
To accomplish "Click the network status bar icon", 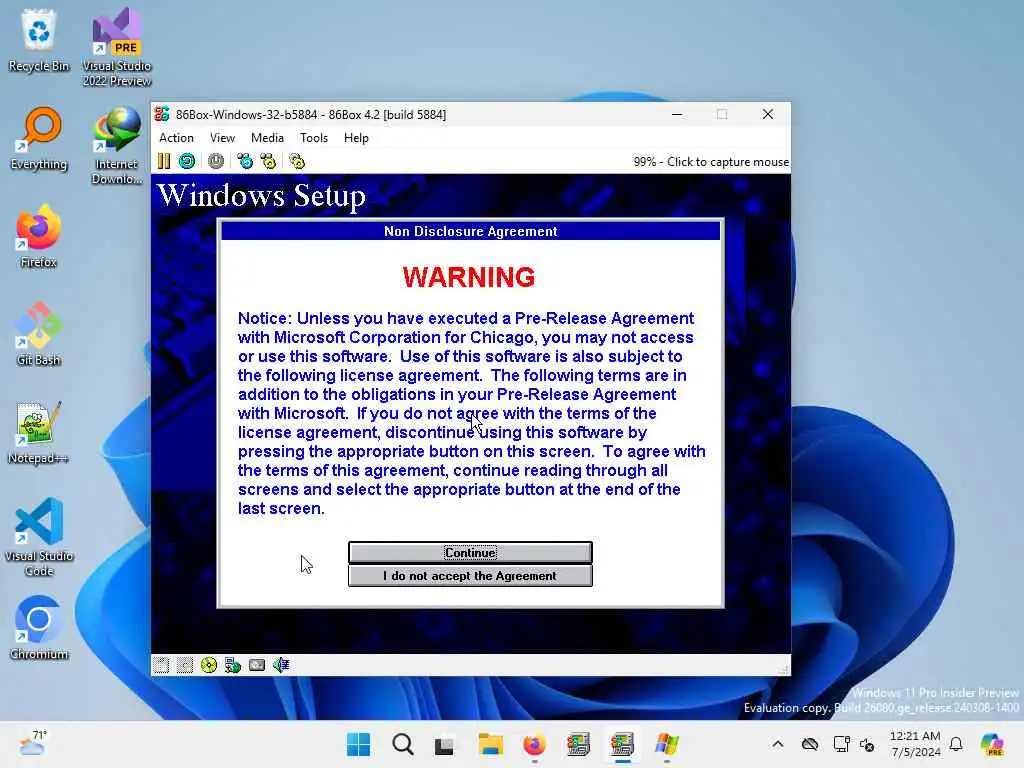I will (233, 665).
